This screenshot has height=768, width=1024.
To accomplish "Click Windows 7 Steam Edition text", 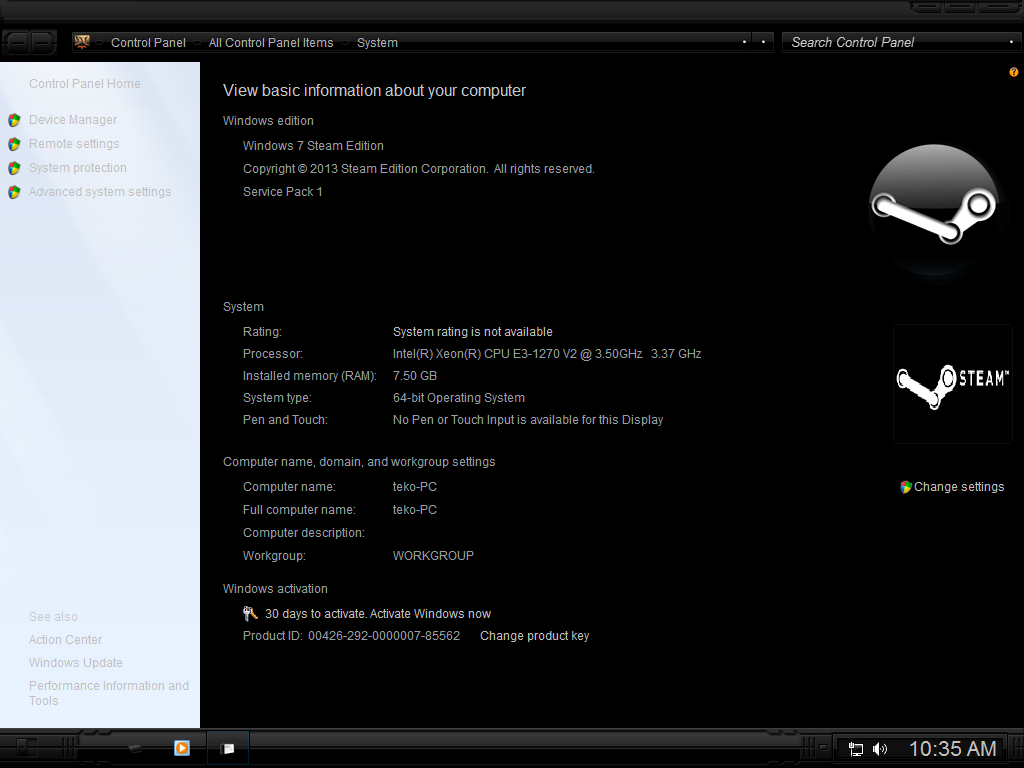I will tap(313, 146).
